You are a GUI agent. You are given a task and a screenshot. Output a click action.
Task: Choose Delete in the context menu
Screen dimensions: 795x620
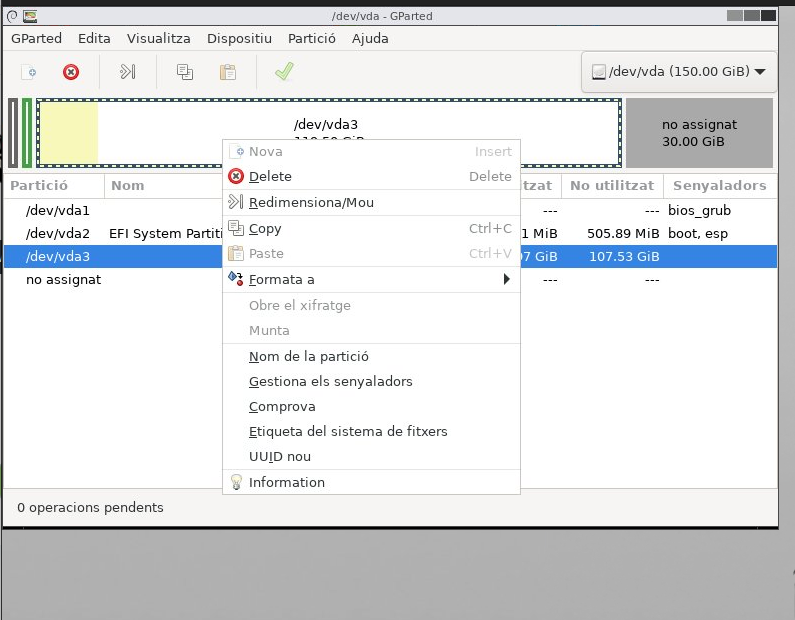coord(270,177)
